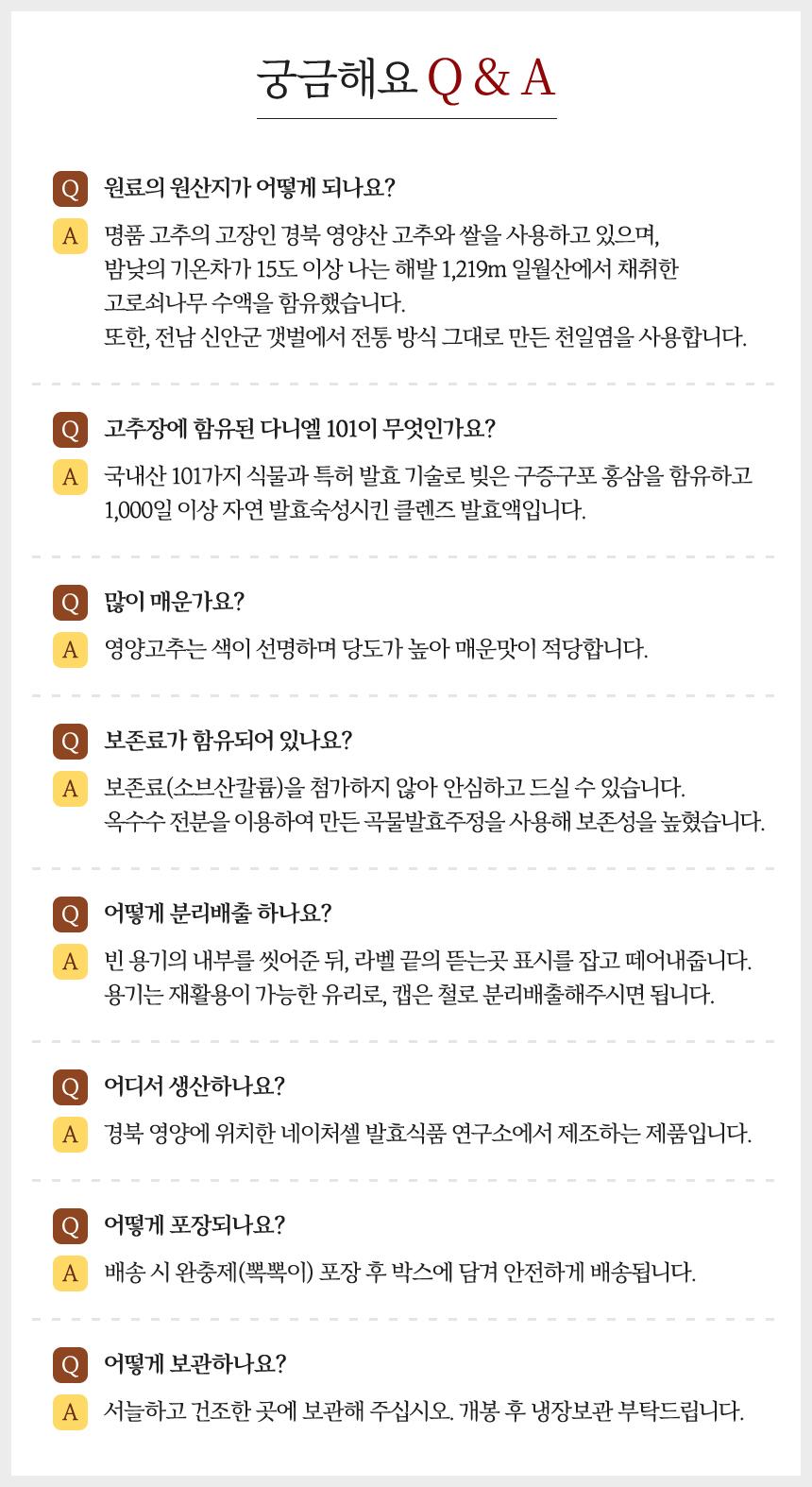
Task: Click the Q icon beside 어디서 생산하나요
Action: 70,1087
